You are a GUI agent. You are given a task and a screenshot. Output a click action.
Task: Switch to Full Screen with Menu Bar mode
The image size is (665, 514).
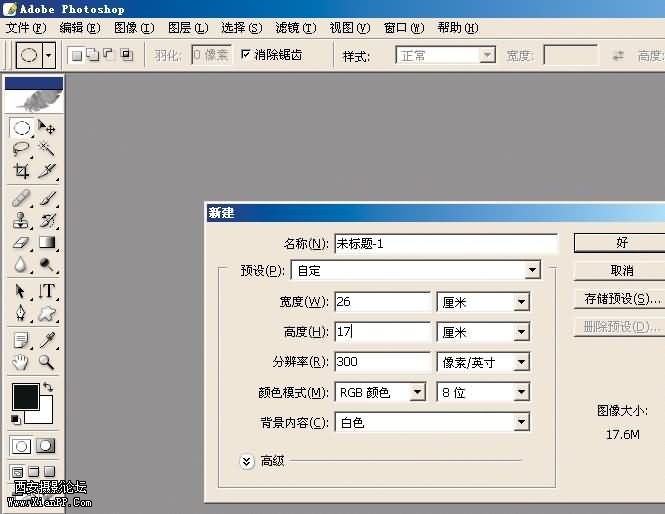pyautogui.click(x=34, y=472)
